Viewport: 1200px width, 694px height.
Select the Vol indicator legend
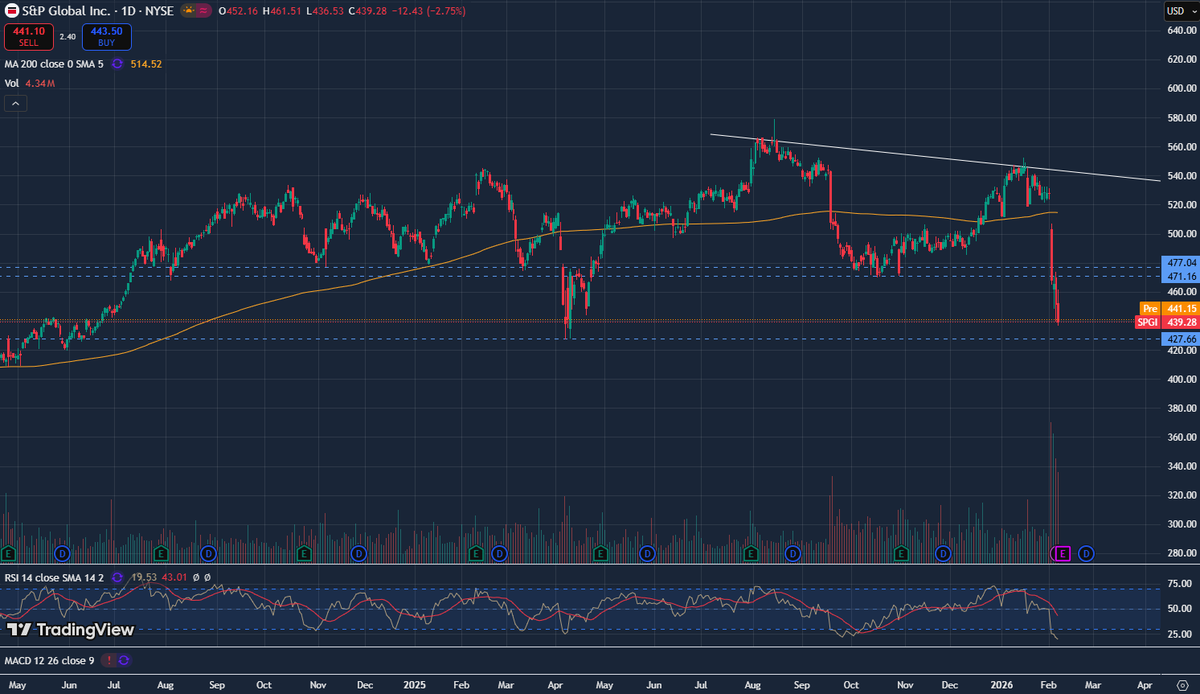11,83
